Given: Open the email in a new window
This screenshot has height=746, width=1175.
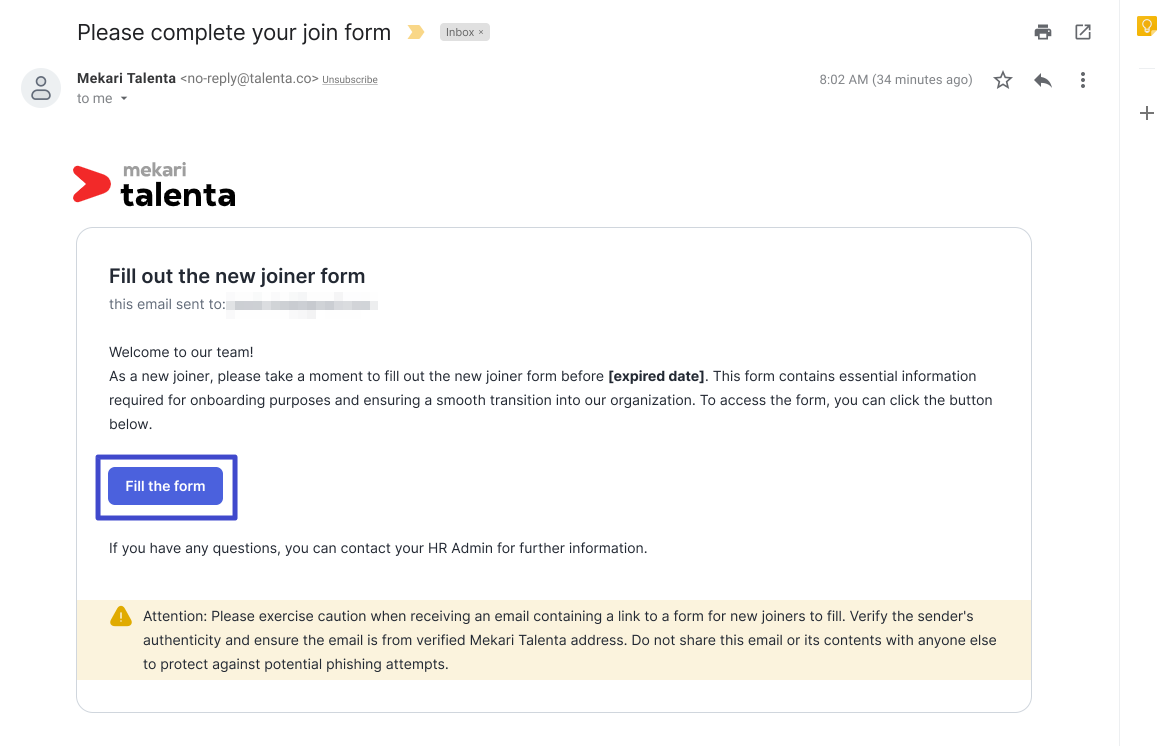Looking at the screenshot, I should coord(1083,32).
